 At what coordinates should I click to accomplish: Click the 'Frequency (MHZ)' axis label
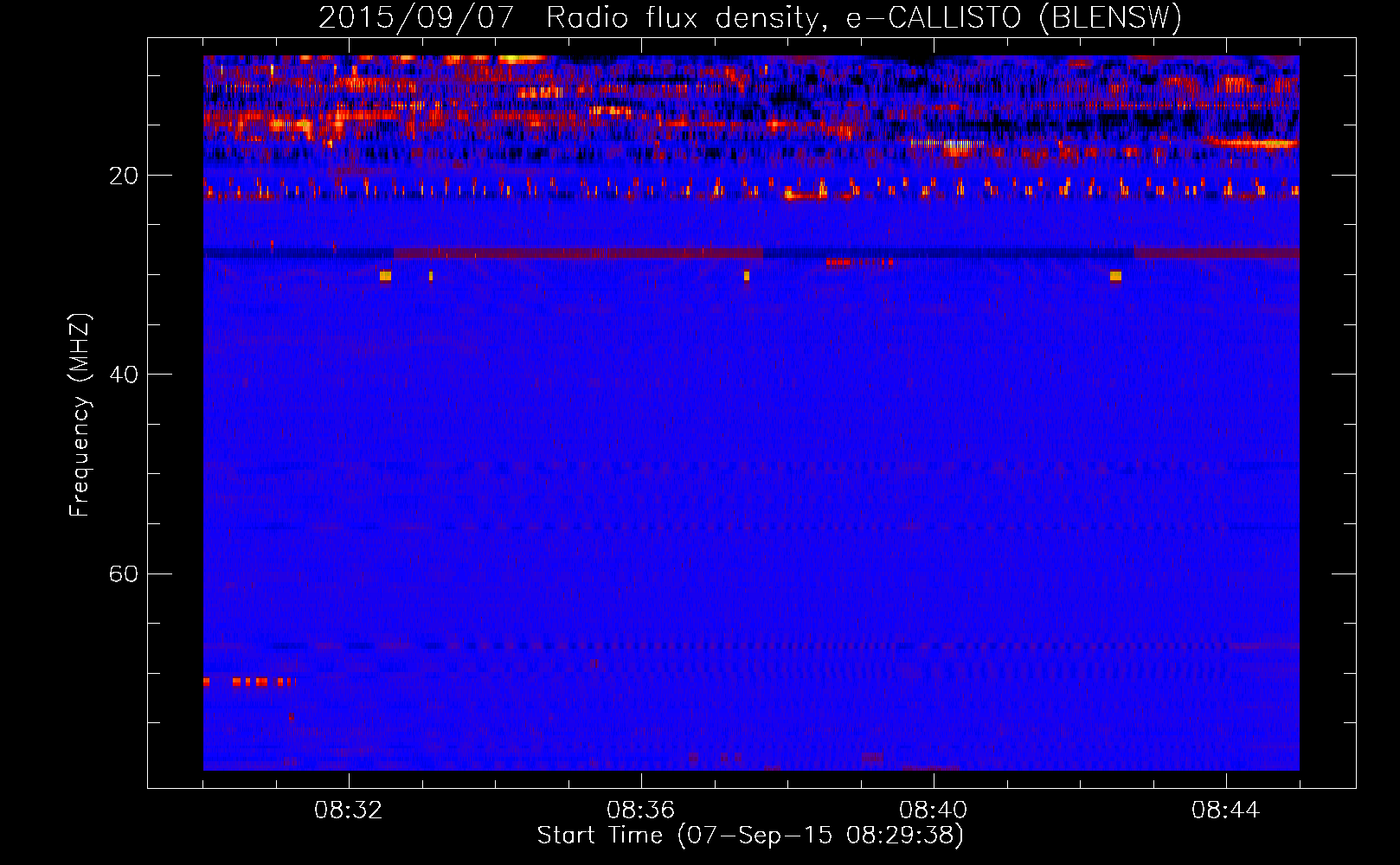(x=80, y=415)
